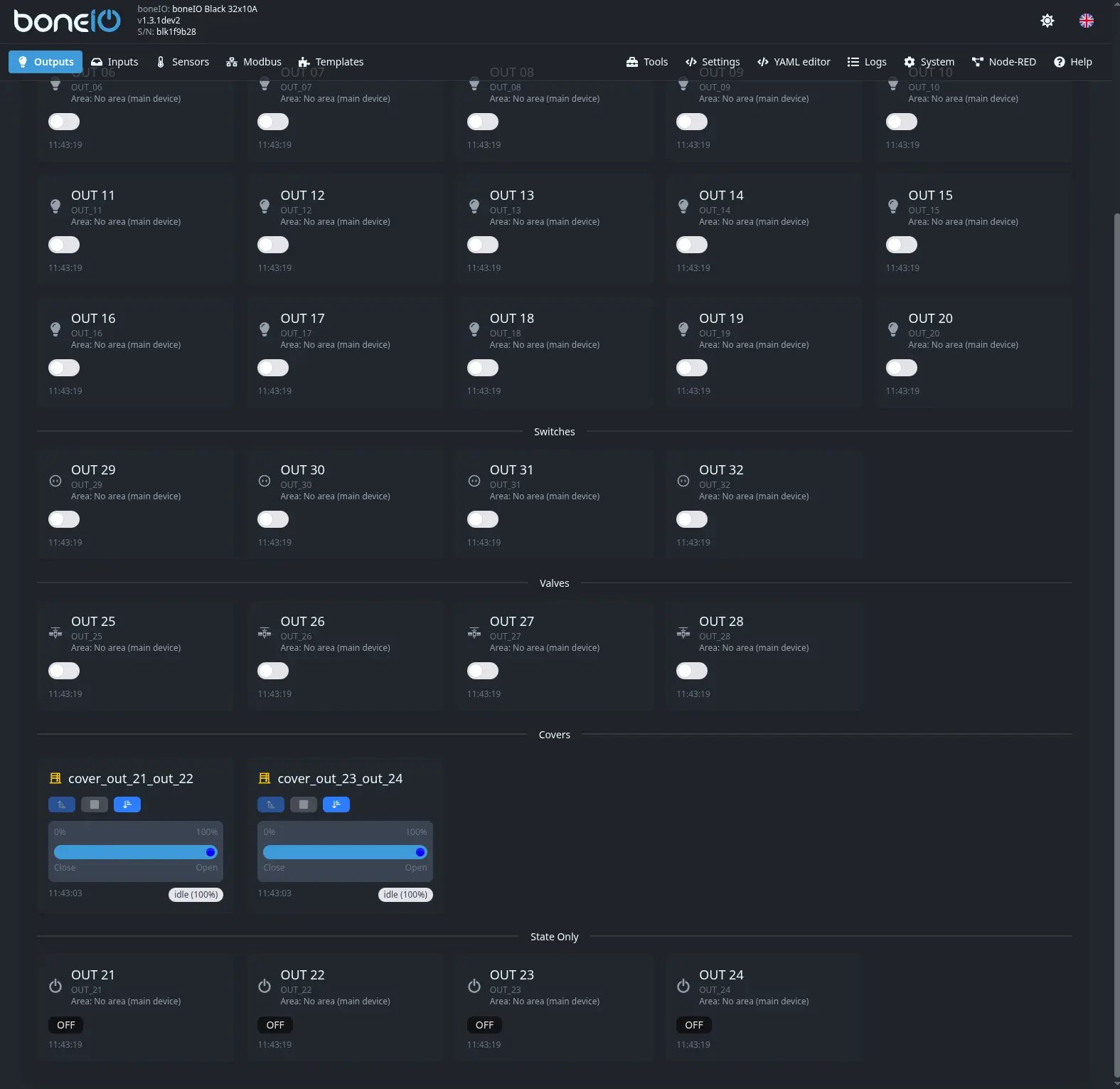Click the lightbulb icon on OUT 11

tap(55, 206)
